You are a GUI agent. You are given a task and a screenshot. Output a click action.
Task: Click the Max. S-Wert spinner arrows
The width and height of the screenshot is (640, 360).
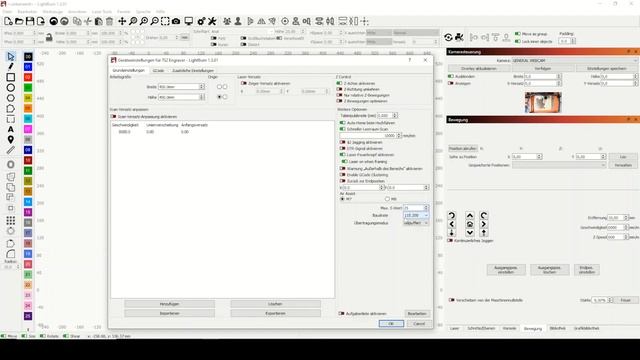coord(426,208)
